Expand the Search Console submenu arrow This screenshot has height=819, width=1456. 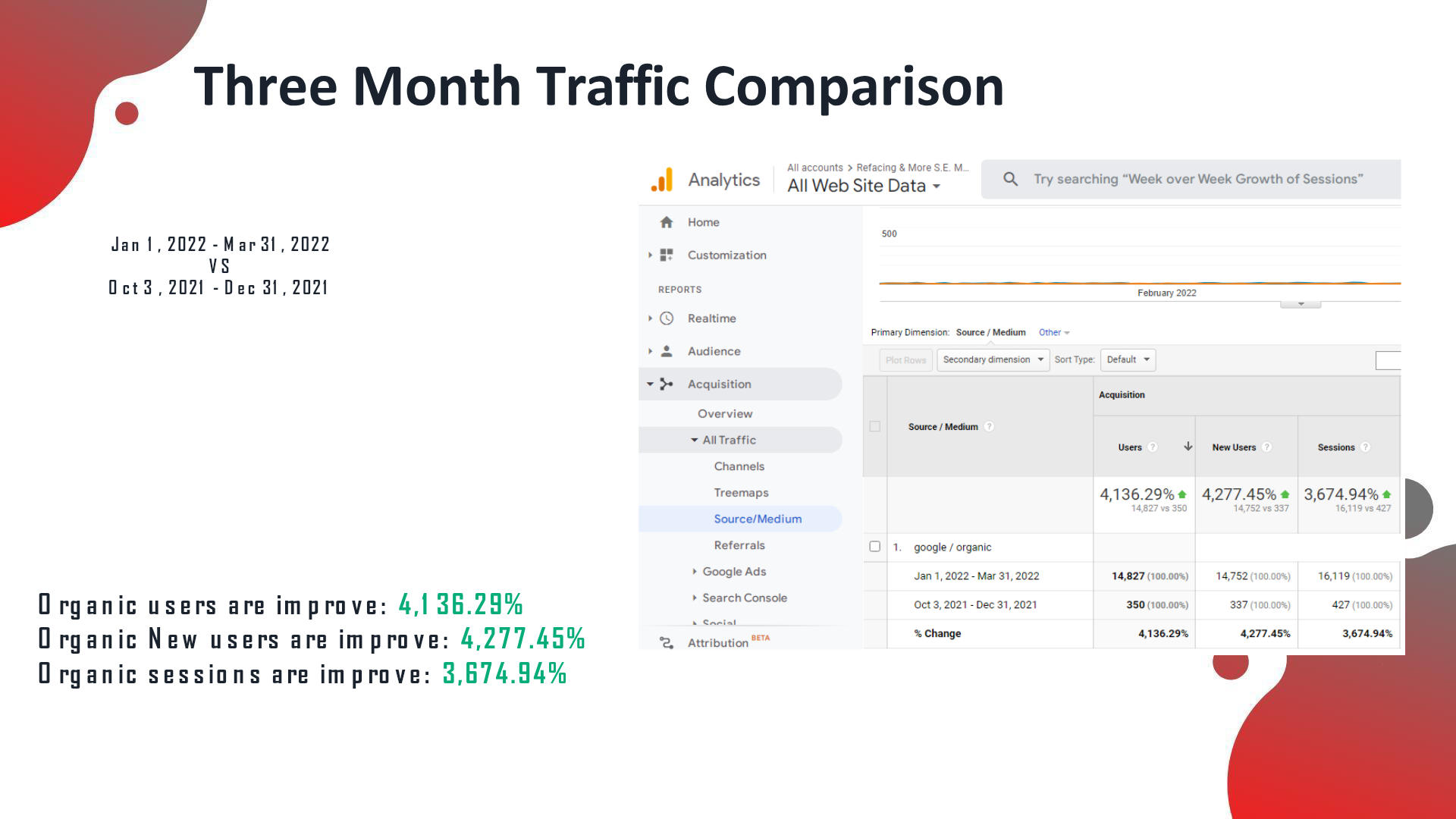[x=694, y=598]
